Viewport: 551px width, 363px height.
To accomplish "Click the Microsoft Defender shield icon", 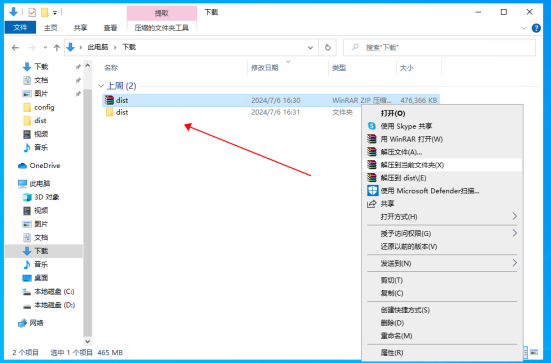I will (372, 191).
